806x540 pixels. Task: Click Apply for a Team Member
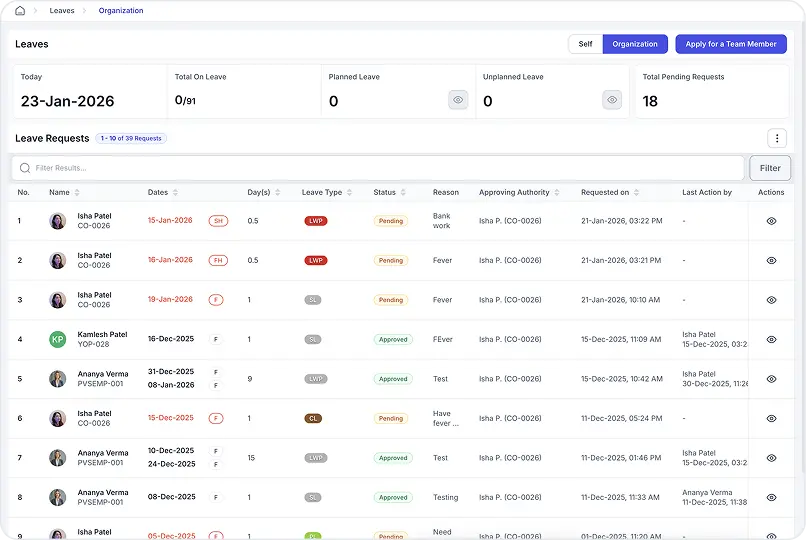point(731,44)
